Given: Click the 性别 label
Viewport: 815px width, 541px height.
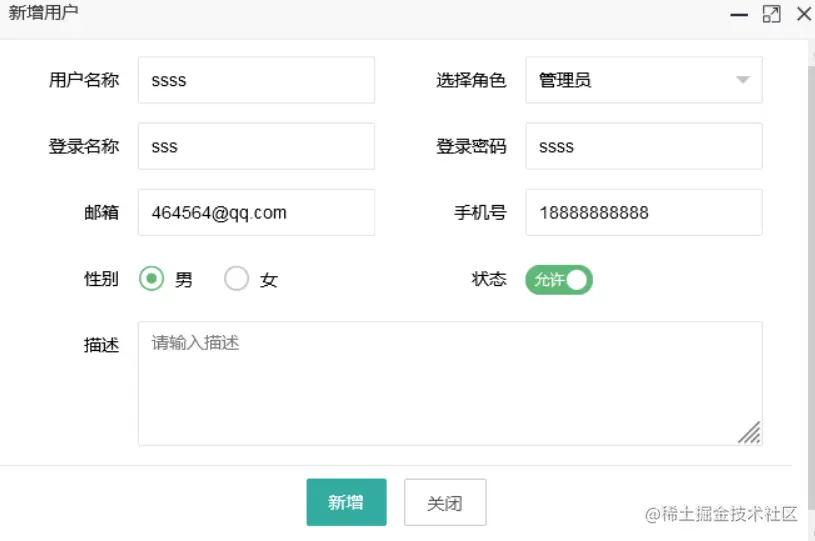Looking at the screenshot, I should 101,279.
